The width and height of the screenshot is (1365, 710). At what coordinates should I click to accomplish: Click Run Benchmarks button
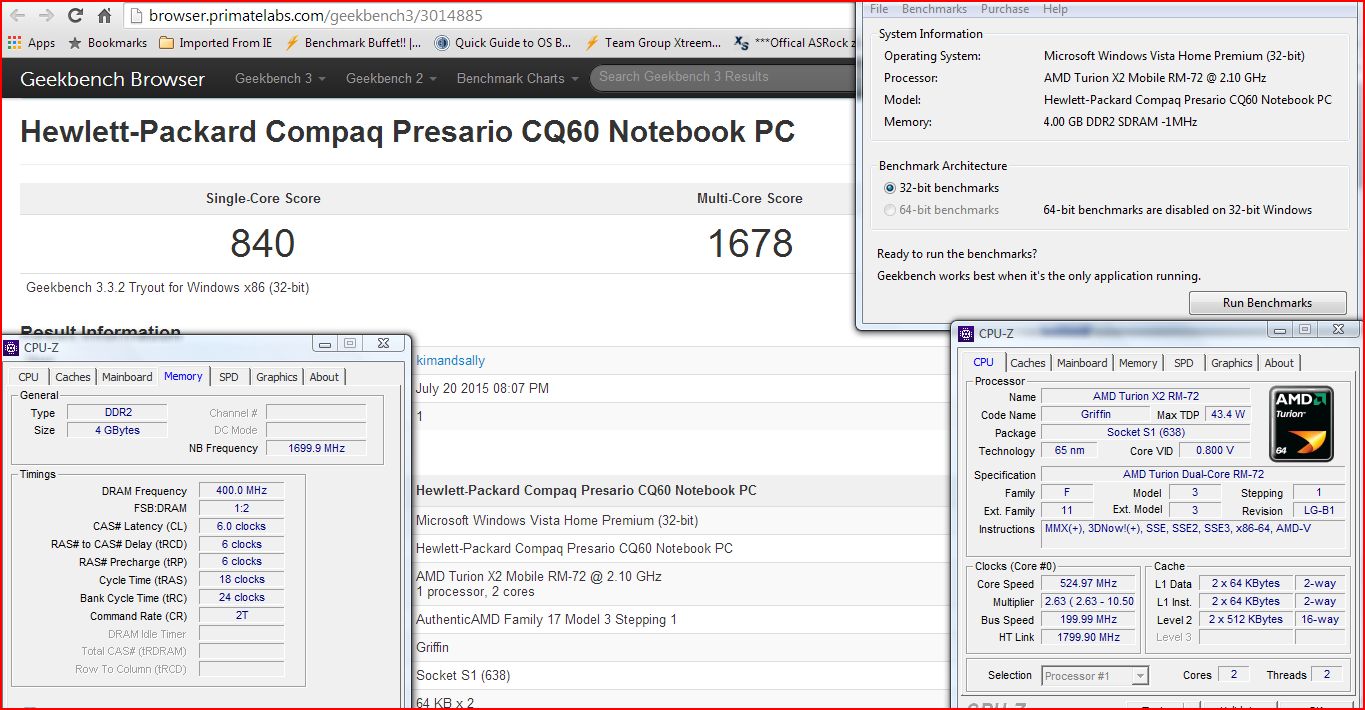pyautogui.click(x=1267, y=303)
